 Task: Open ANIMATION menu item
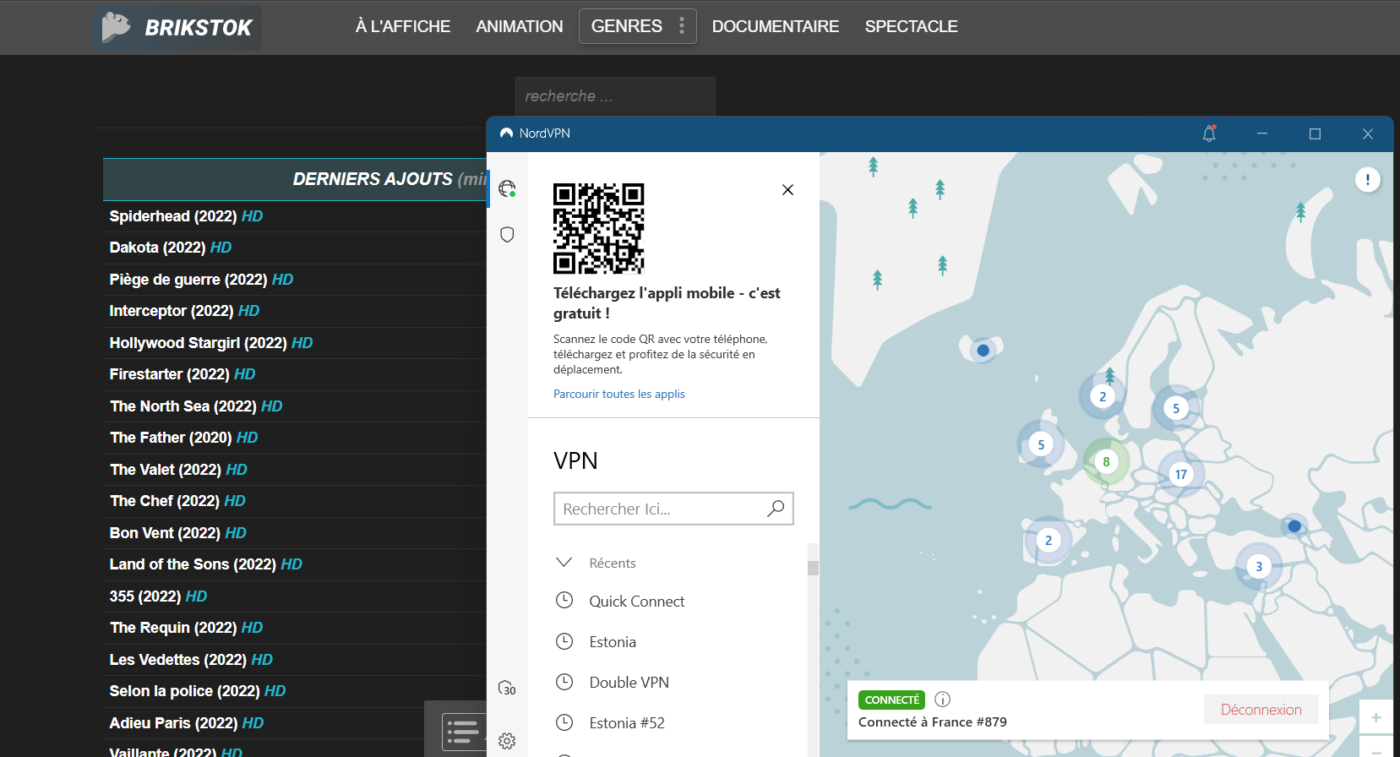click(520, 27)
